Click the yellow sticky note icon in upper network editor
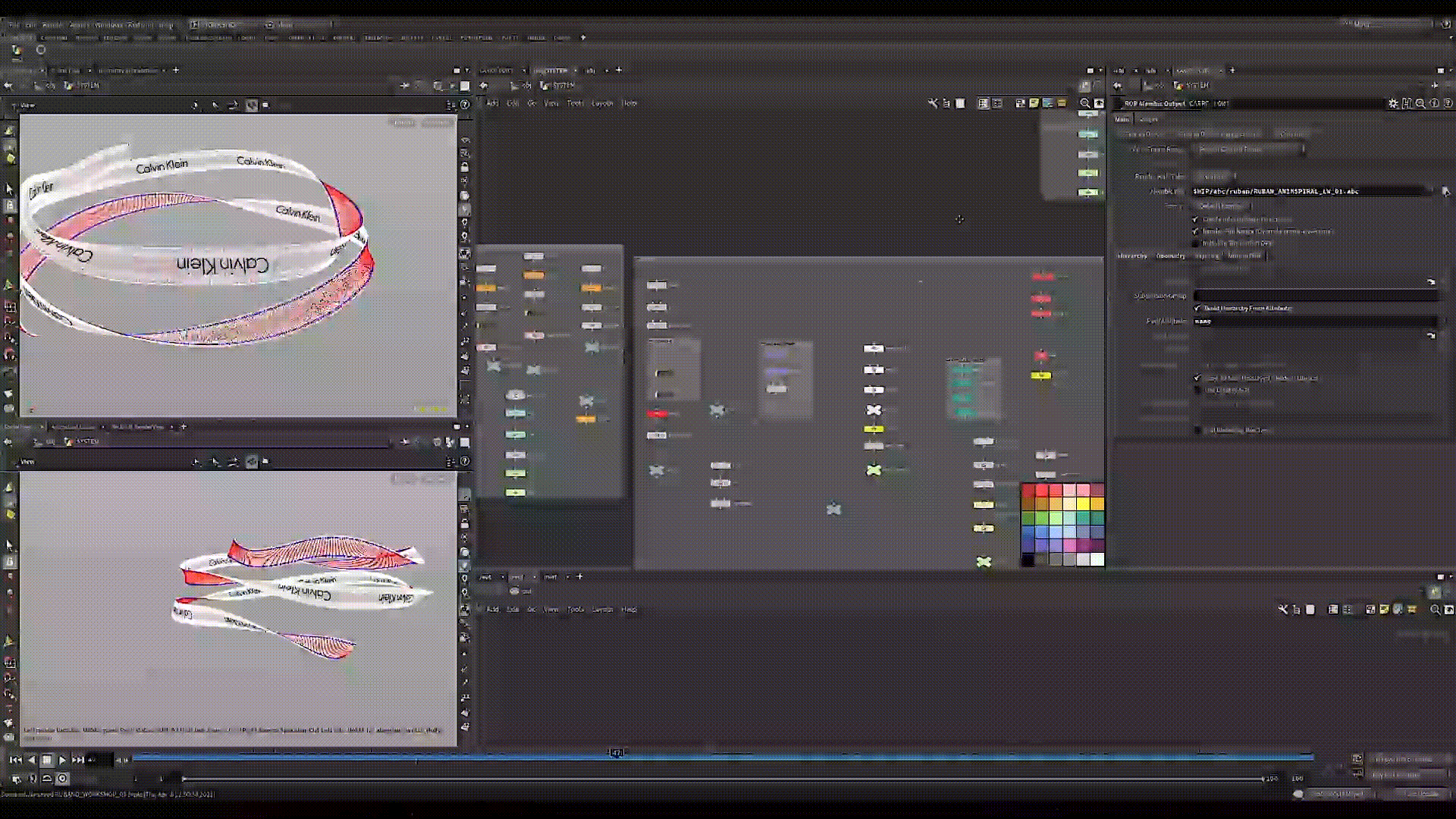 tap(1034, 103)
